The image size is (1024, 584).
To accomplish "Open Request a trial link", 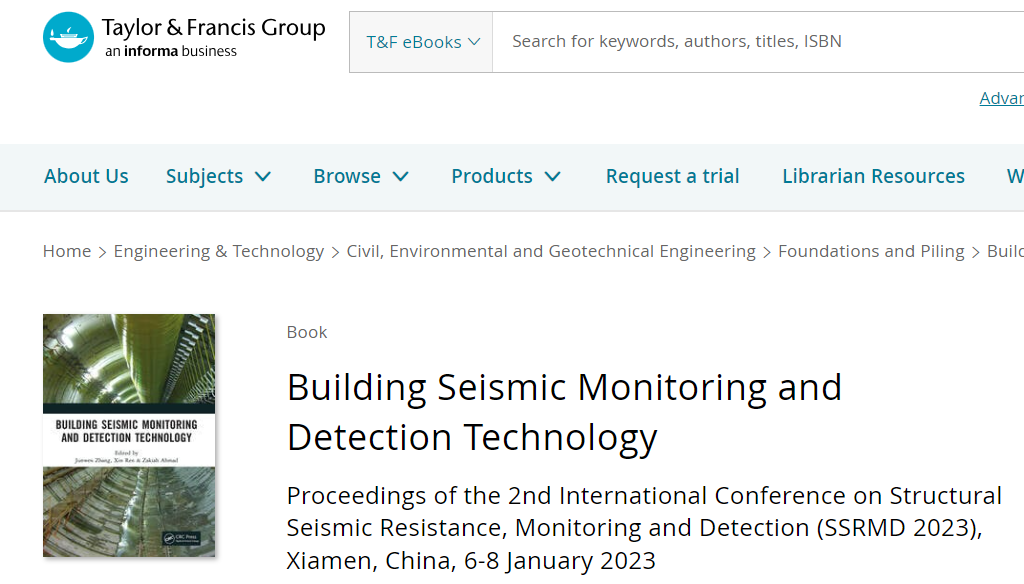I will point(672,176).
